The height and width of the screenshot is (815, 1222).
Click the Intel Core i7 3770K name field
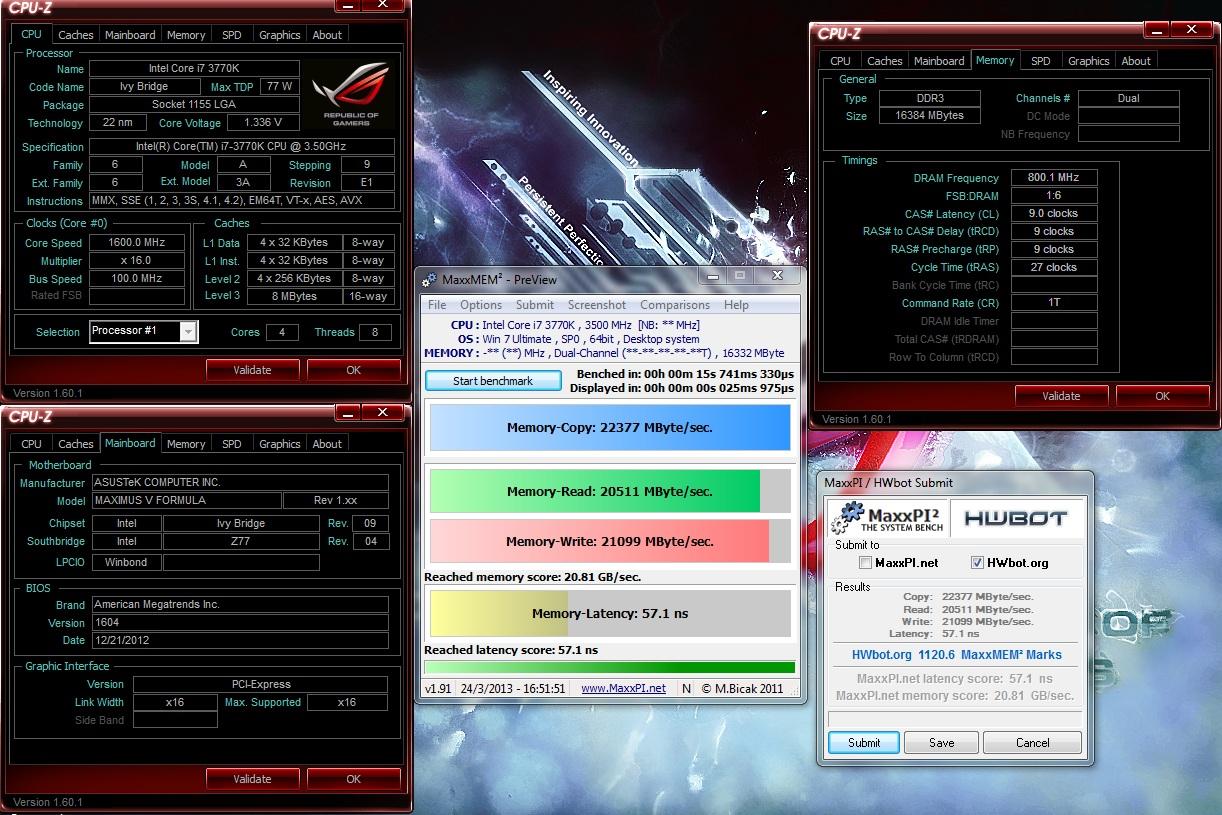[194, 69]
